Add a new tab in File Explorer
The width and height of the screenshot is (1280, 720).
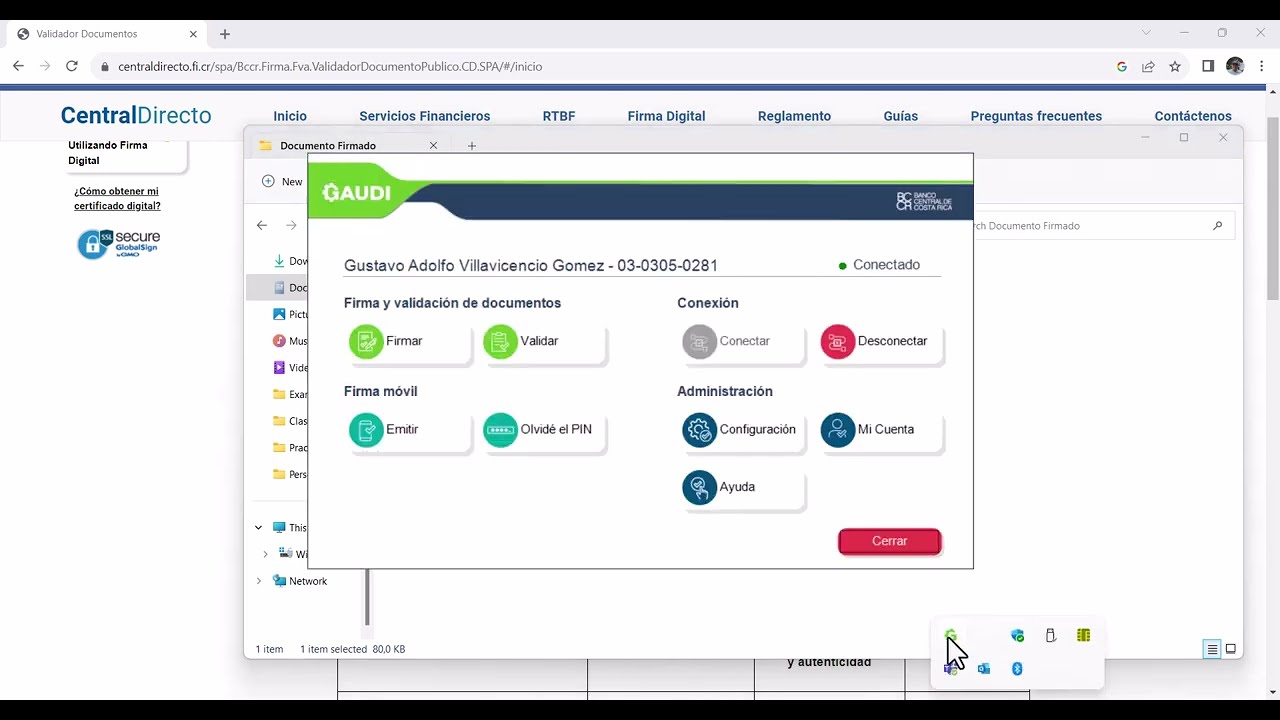pyautogui.click(x=472, y=146)
